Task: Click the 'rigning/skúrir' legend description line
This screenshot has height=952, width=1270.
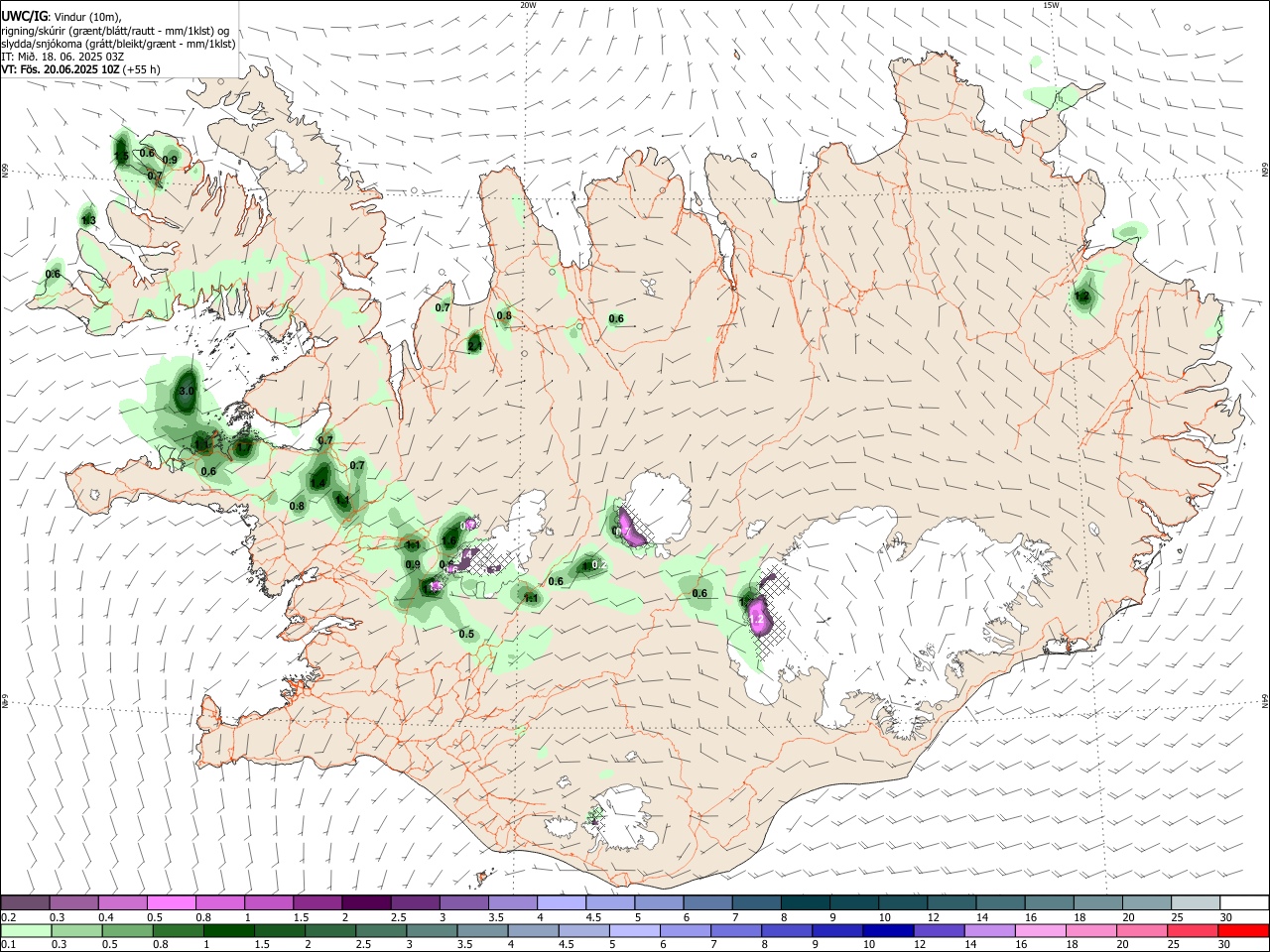Action: tap(115, 31)
